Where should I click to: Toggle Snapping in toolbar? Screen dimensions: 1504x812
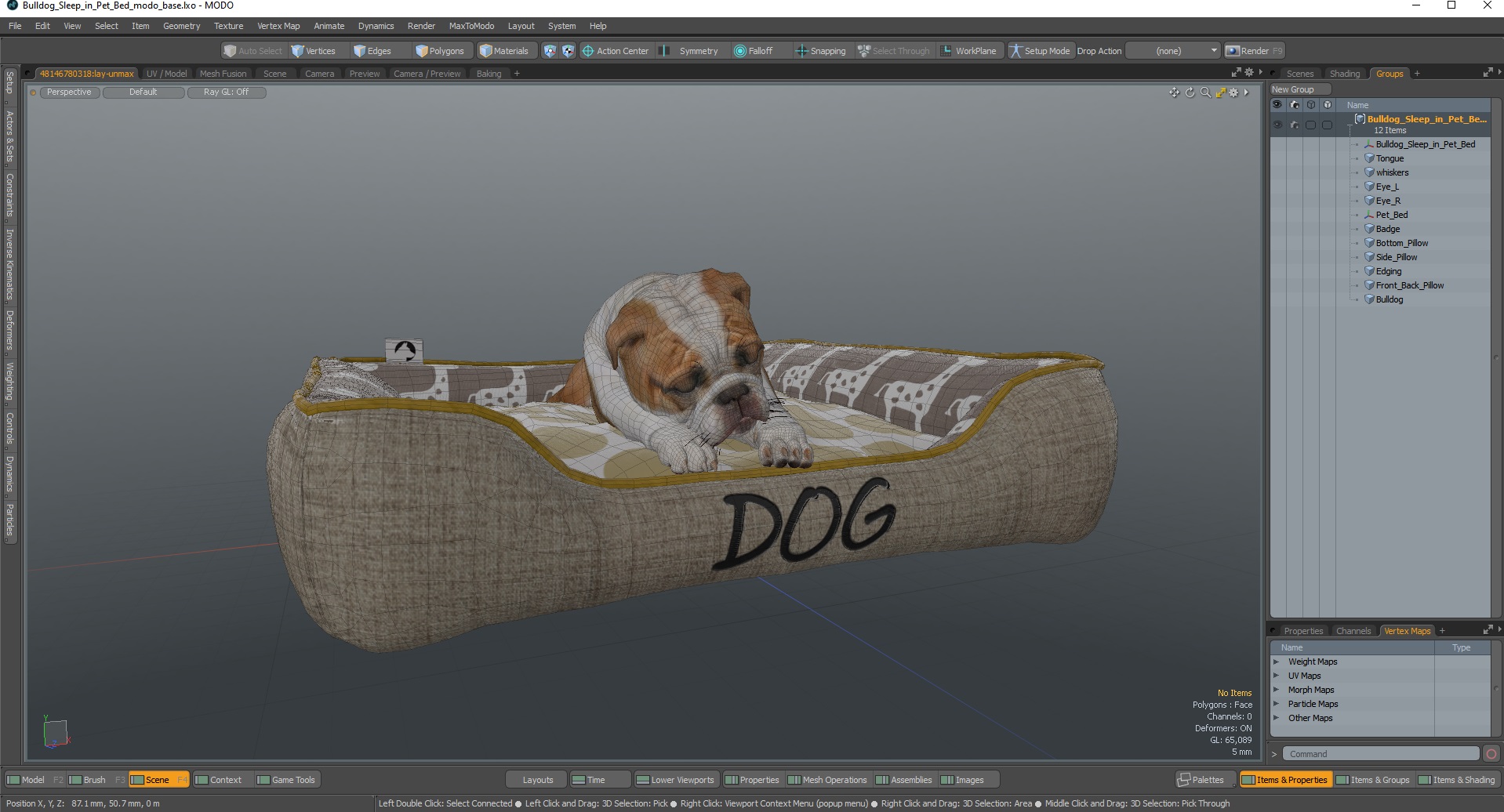tap(821, 51)
